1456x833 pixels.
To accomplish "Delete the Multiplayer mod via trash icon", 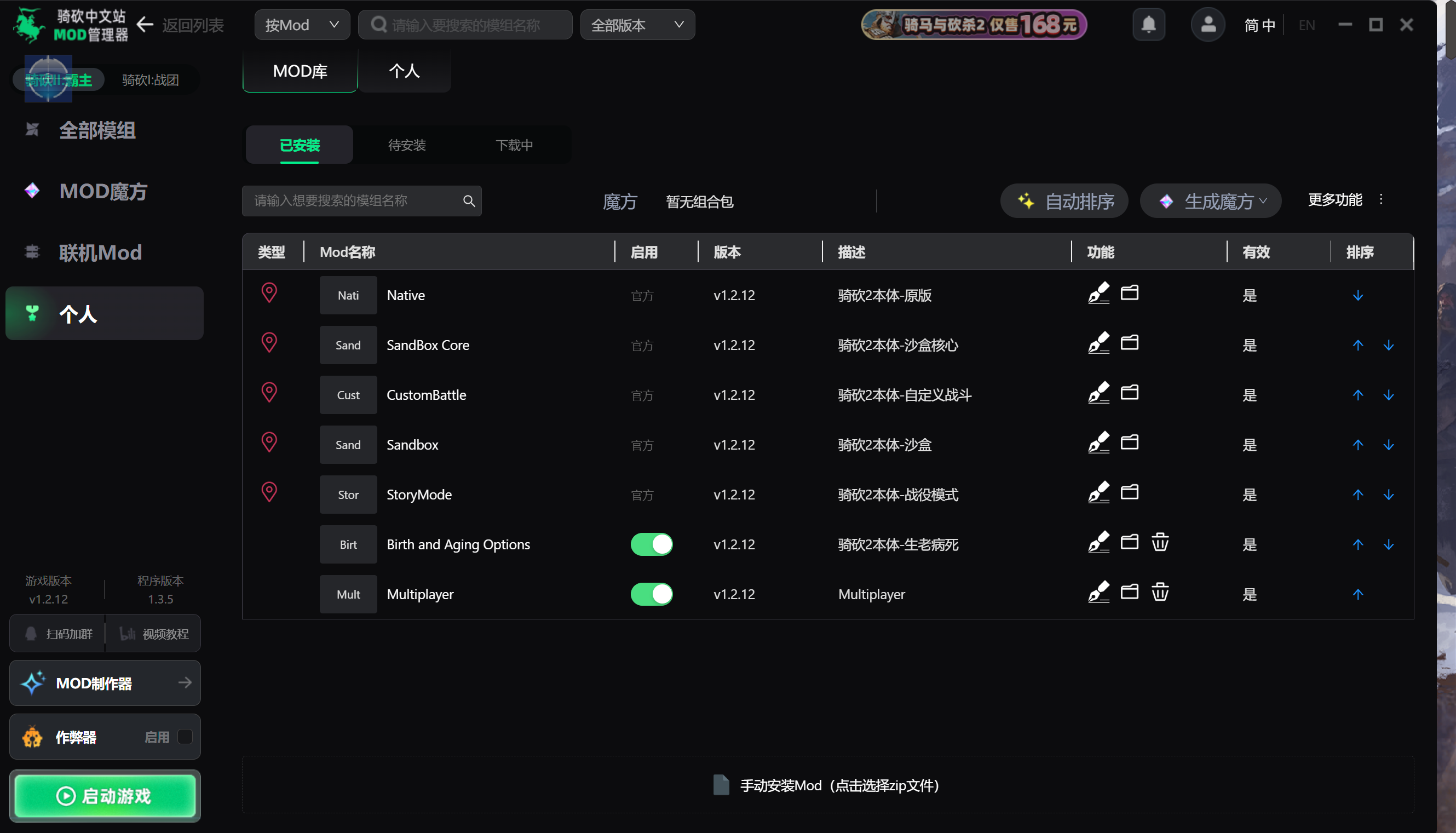I will [x=1160, y=592].
